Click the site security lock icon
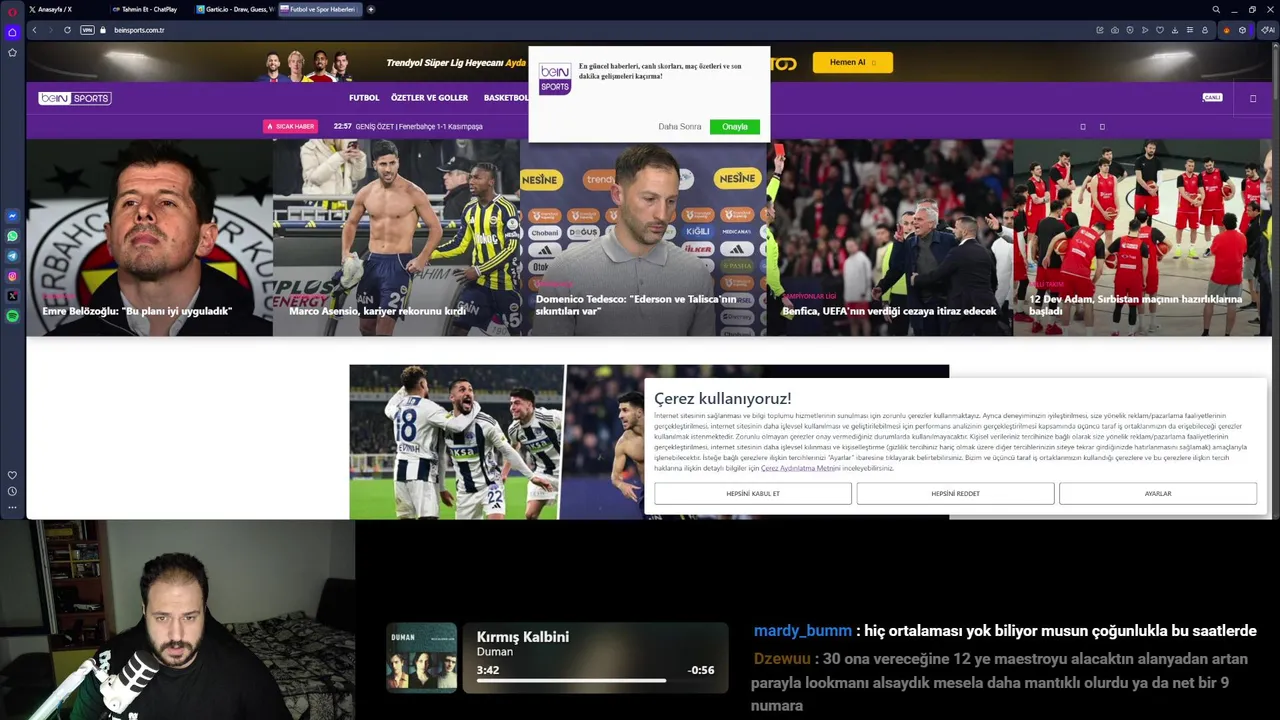This screenshot has height=720, width=1280. click(x=103, y=30)
